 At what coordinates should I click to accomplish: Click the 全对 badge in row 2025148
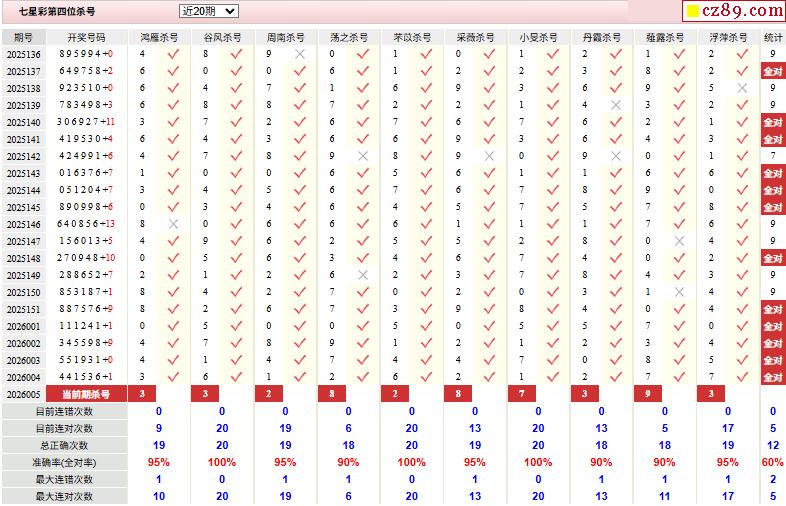pyautogui.click(x=772, y=258)
